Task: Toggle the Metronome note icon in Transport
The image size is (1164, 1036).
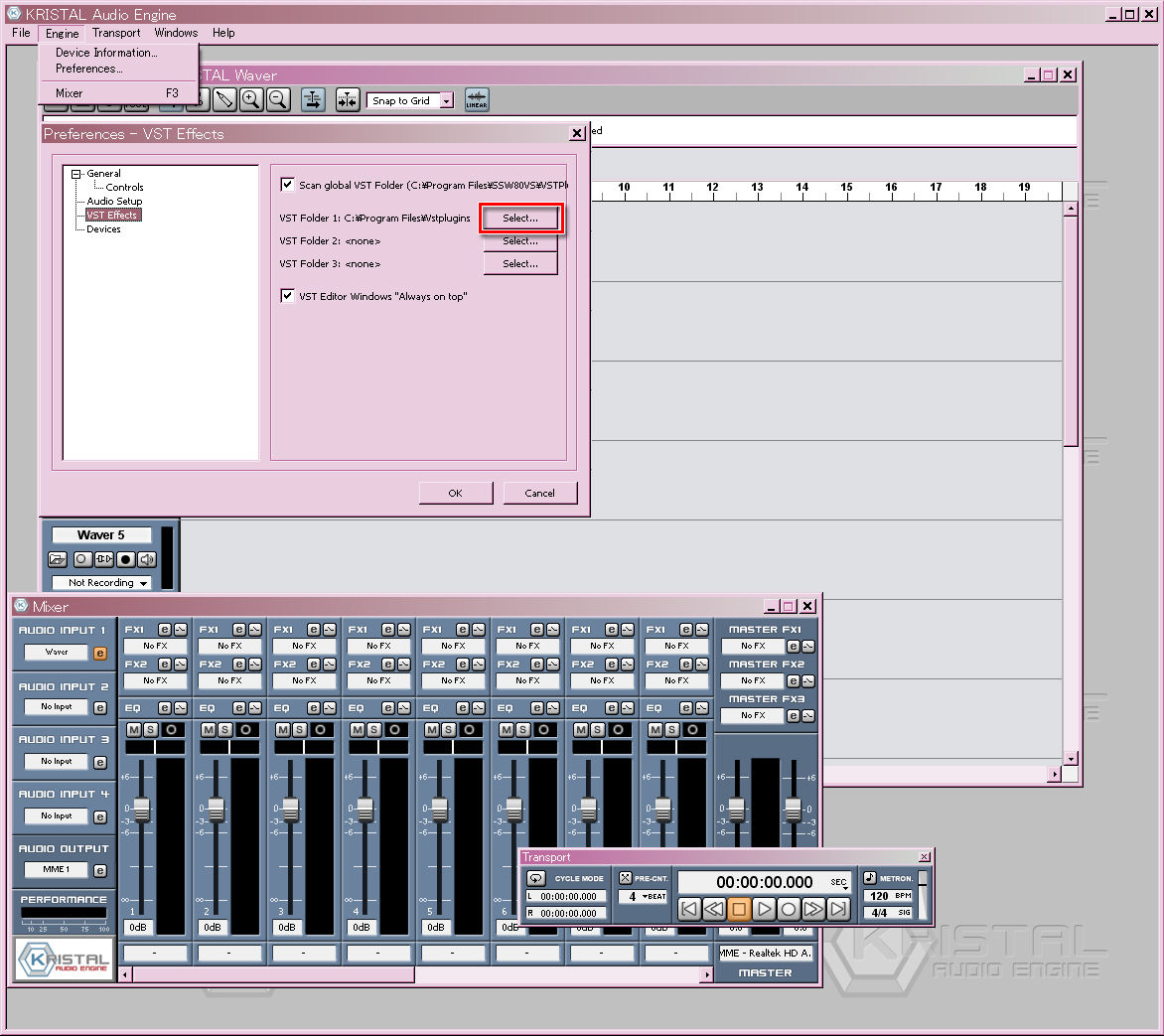Action: [x=870, y=878]
